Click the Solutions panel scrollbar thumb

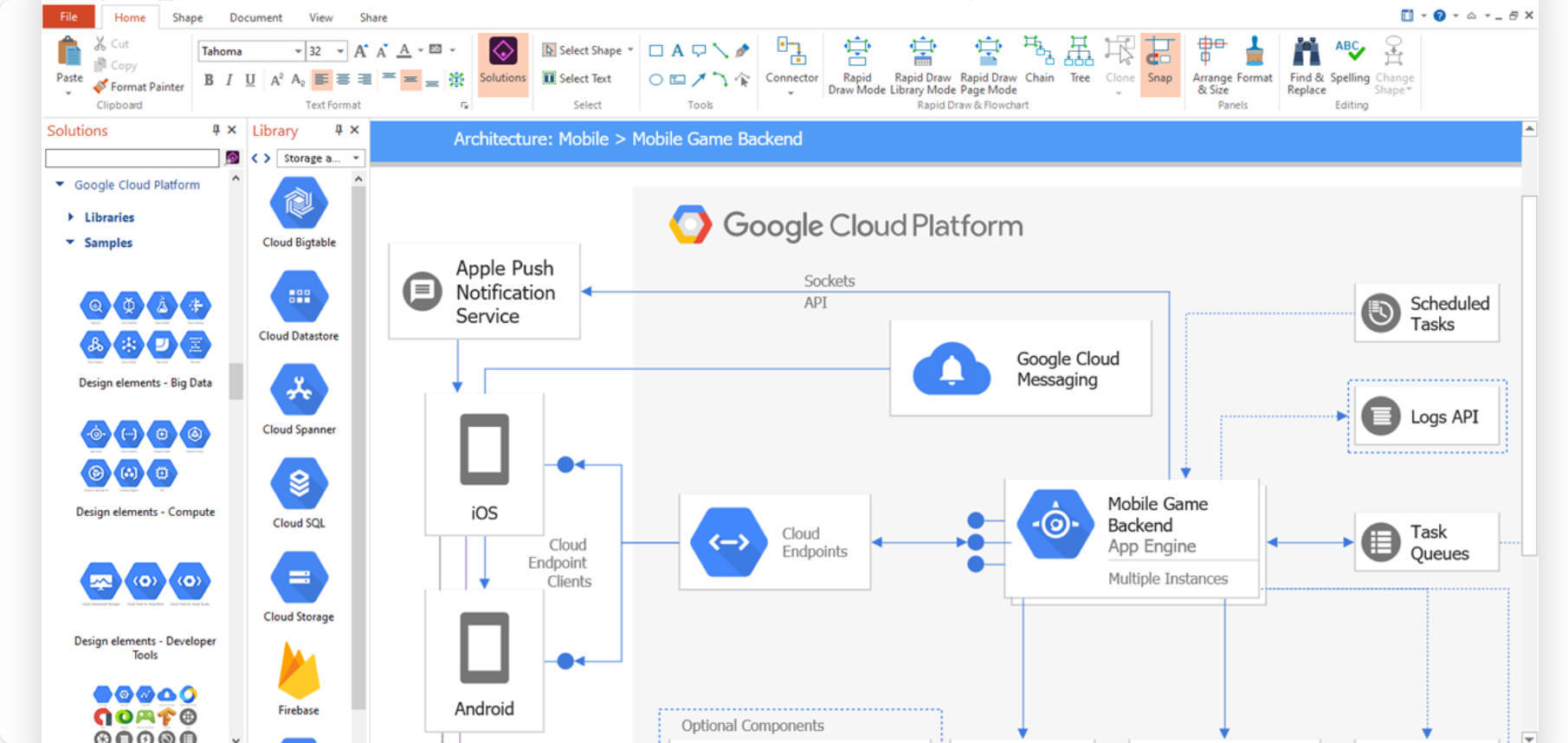tap(236, 379)
